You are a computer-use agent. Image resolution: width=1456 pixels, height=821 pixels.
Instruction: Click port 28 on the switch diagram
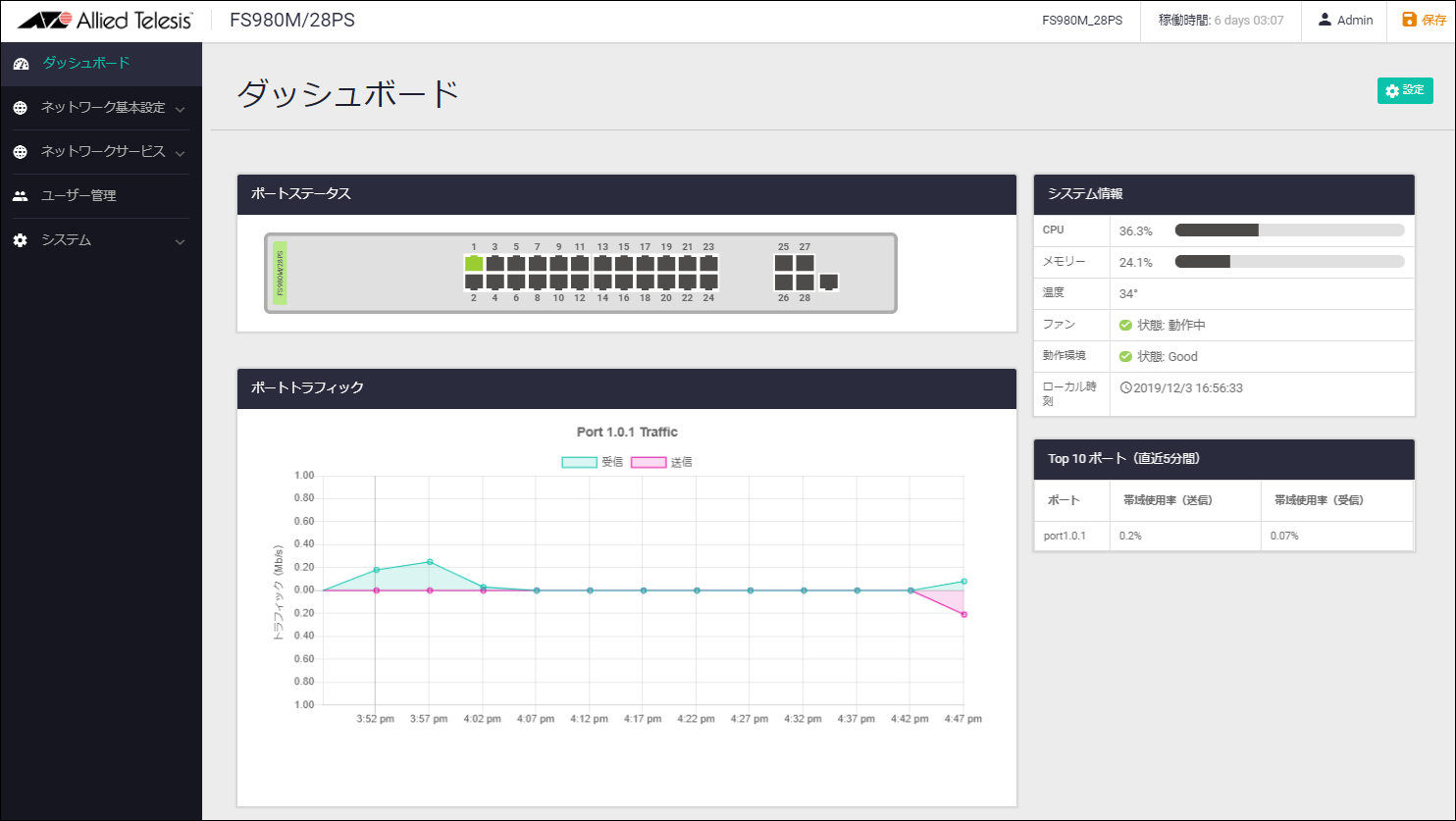tap(805, 282)
